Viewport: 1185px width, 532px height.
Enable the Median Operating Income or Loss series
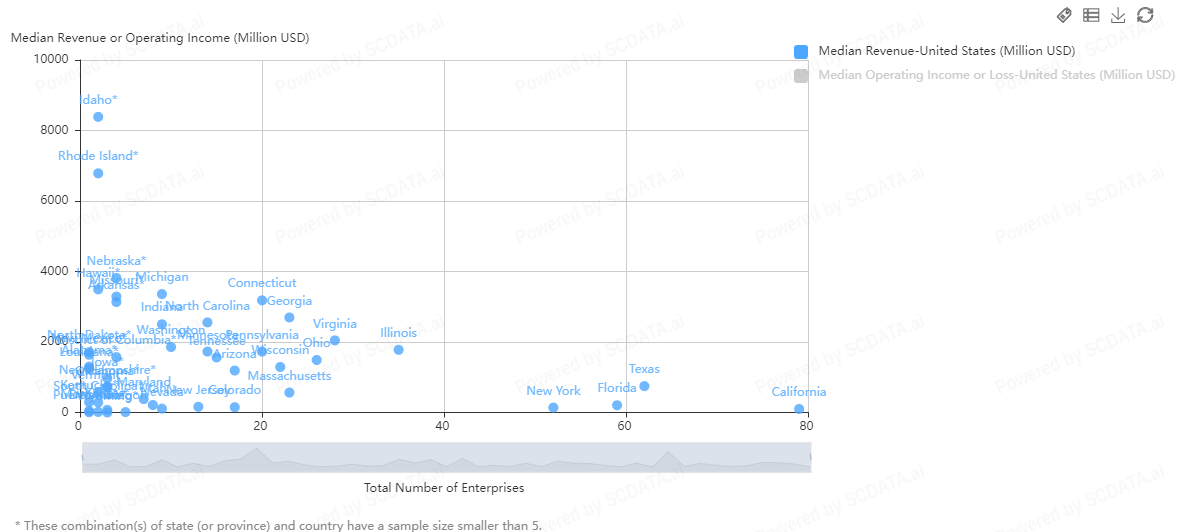[996, 75]
